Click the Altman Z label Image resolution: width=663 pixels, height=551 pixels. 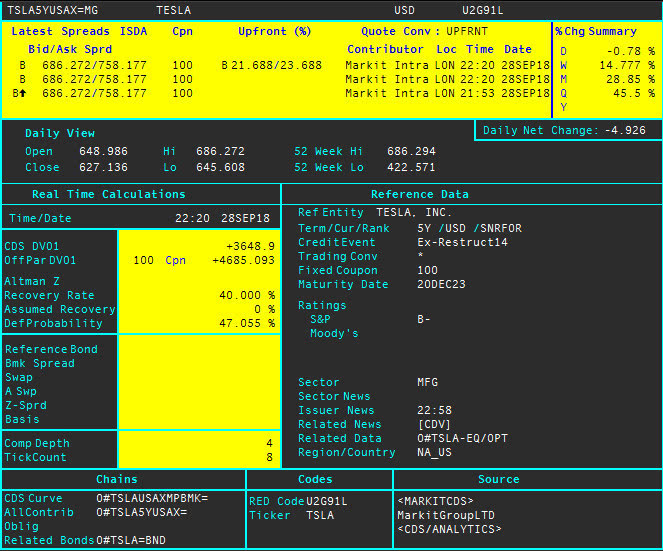(x=32, y=281)
